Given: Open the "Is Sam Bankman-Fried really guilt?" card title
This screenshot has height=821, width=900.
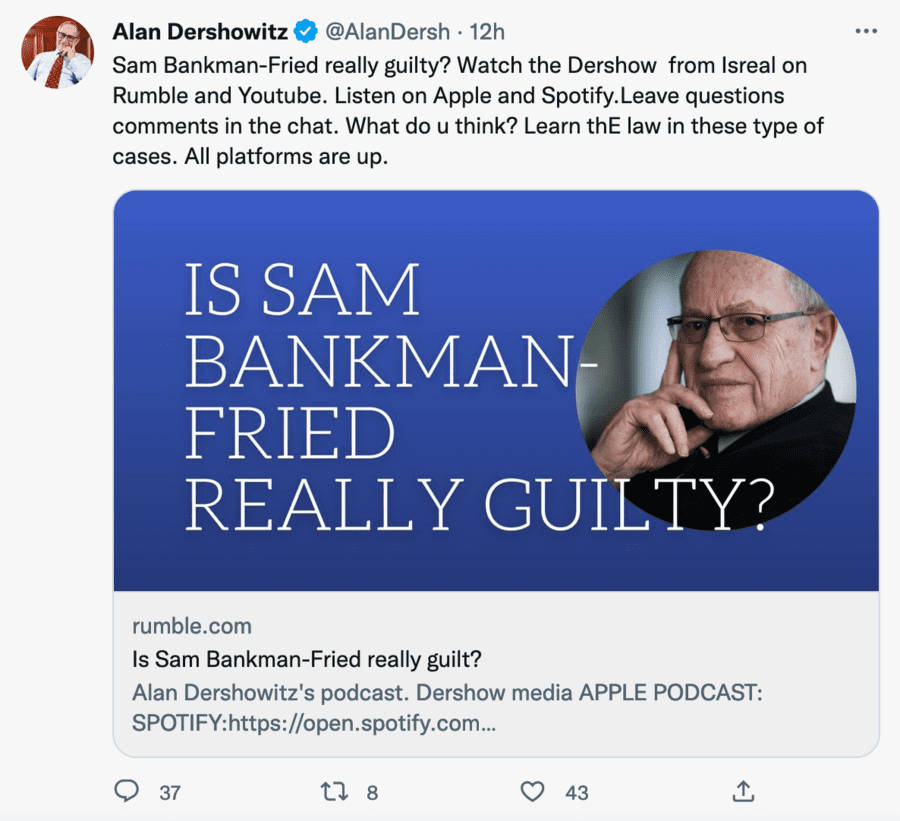Looking at the screenshot, I should click(x=308, y=660).
